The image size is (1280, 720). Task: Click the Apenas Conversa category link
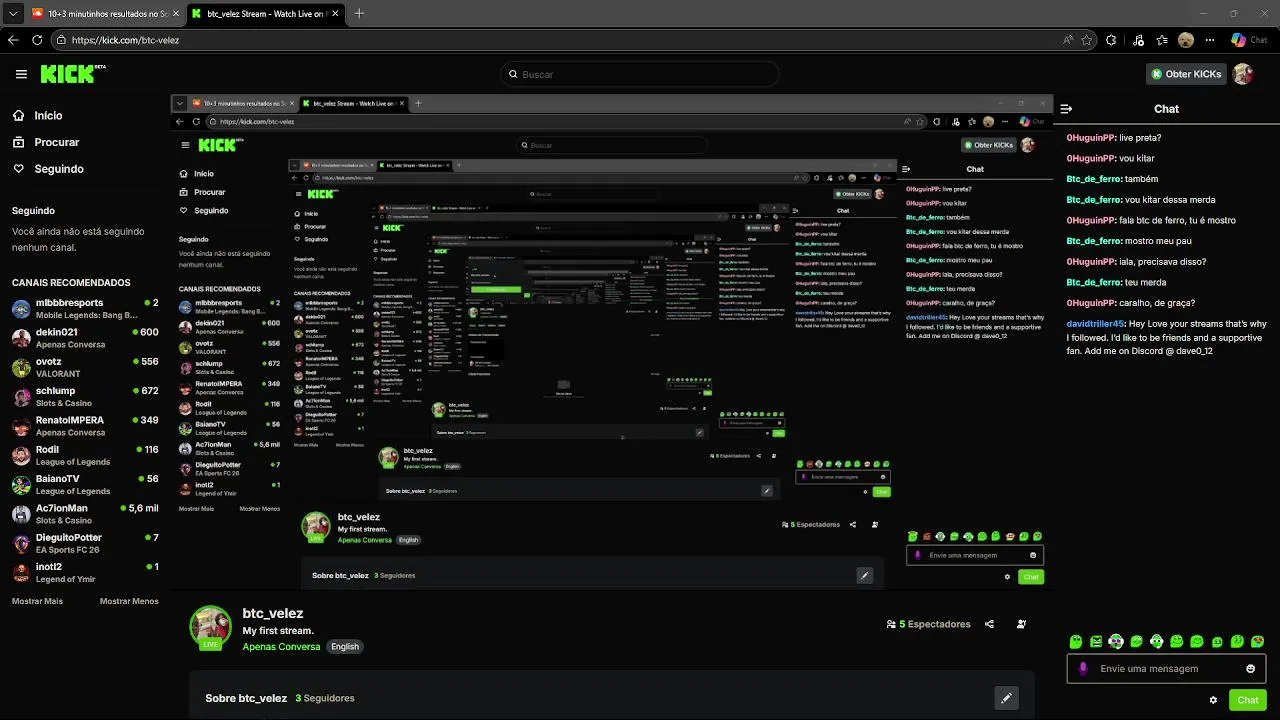(281, 647)
